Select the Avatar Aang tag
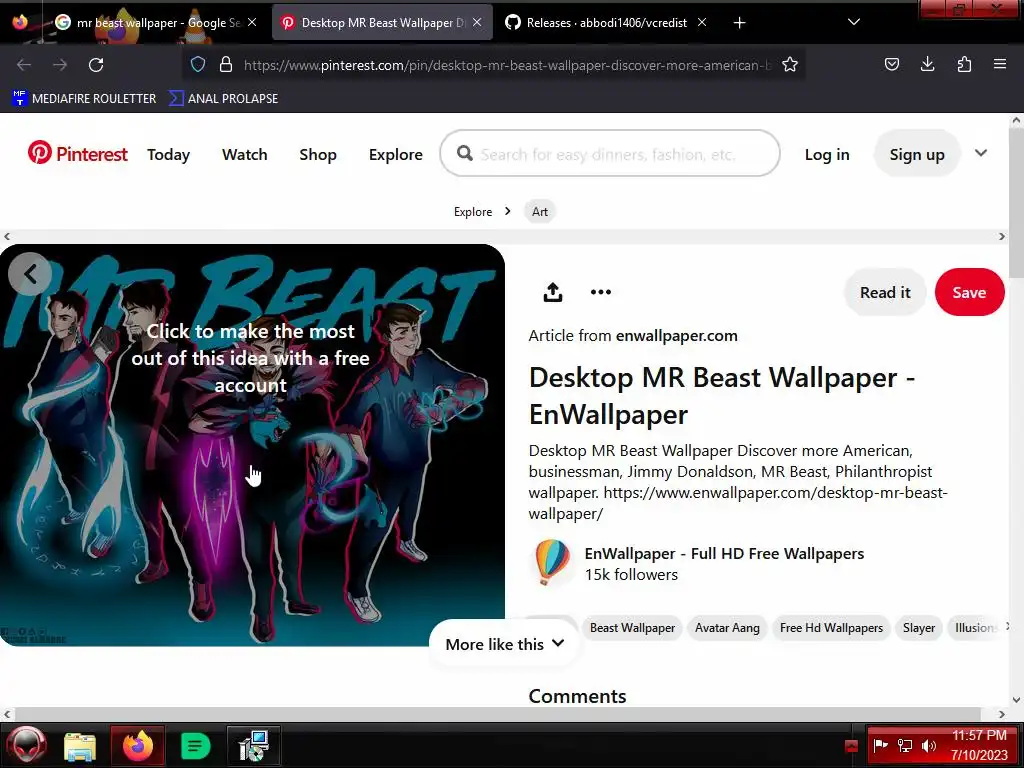1024x768 pixels. 727,628
